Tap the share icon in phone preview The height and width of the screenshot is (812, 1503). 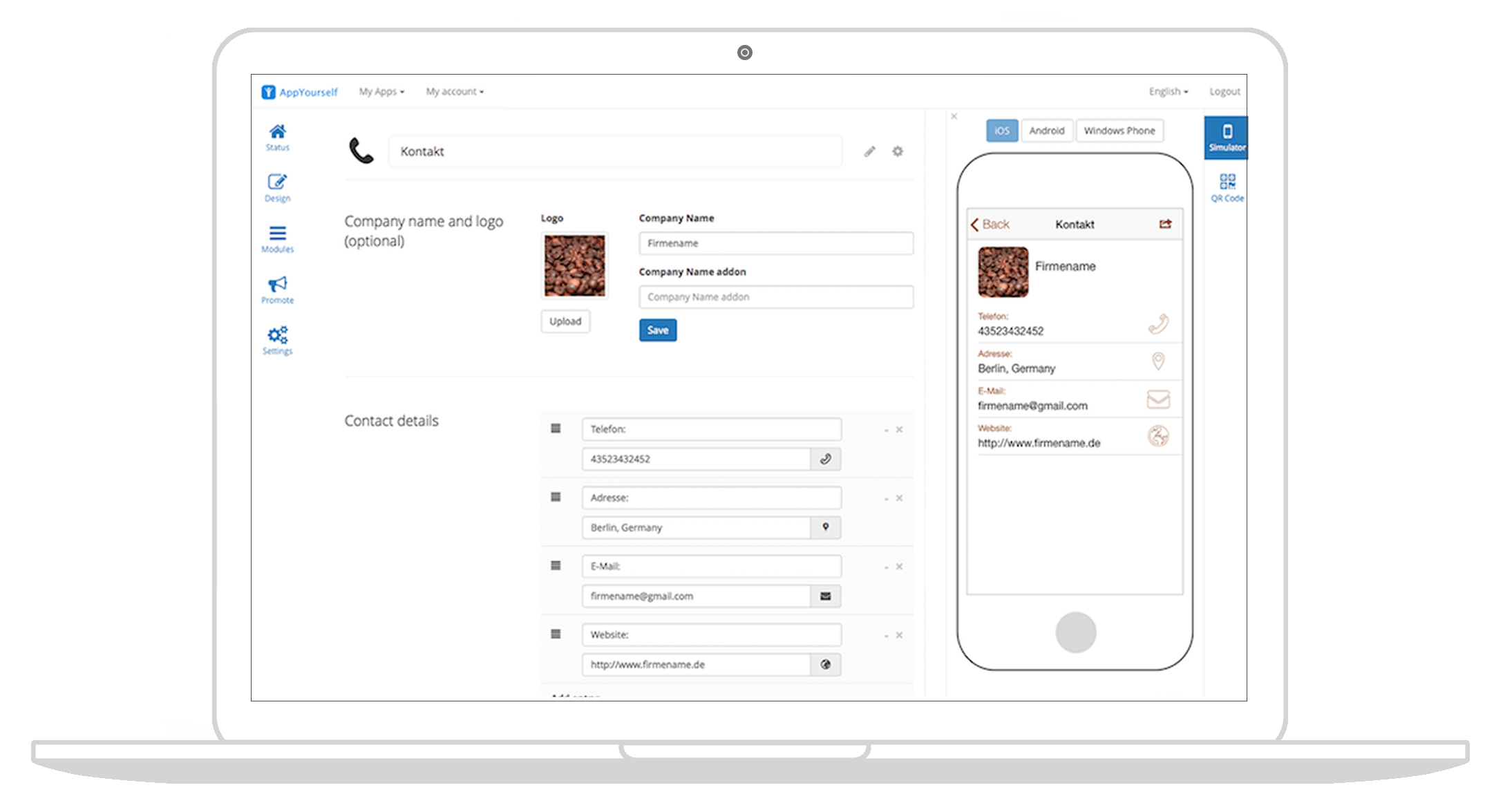tap(1165, 224)
